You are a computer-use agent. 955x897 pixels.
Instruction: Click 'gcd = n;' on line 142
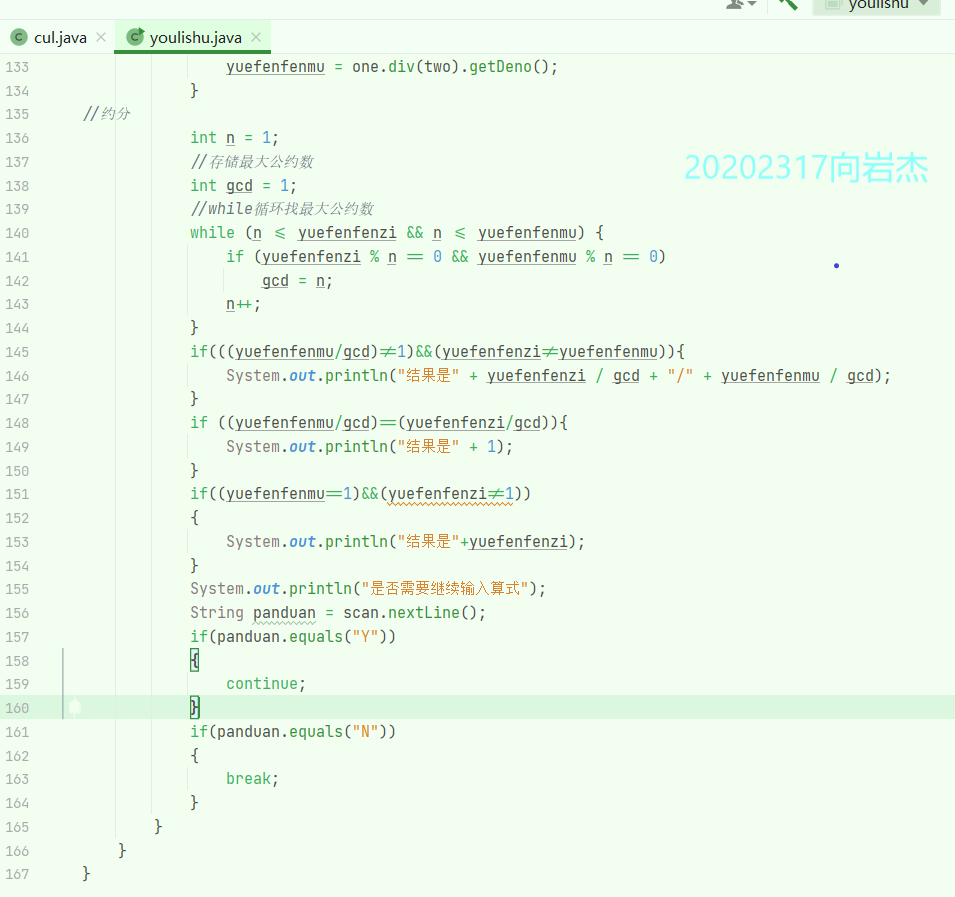(x=297, y=281)
